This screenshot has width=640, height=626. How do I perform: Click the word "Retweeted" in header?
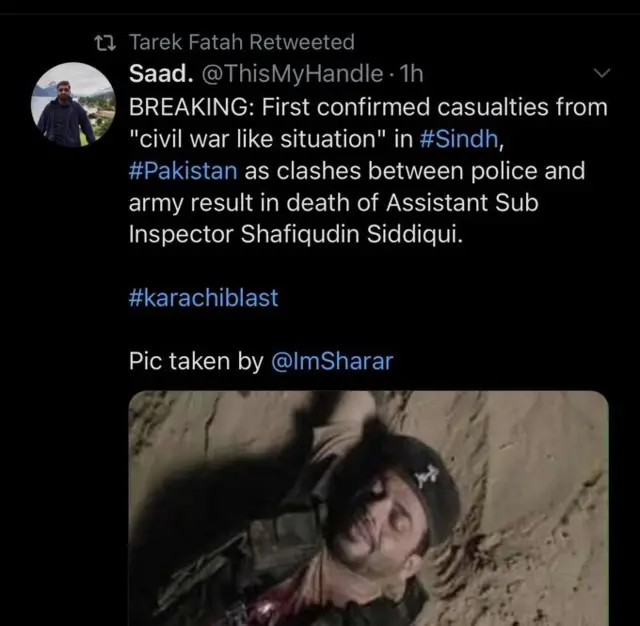tap(301, 42)
